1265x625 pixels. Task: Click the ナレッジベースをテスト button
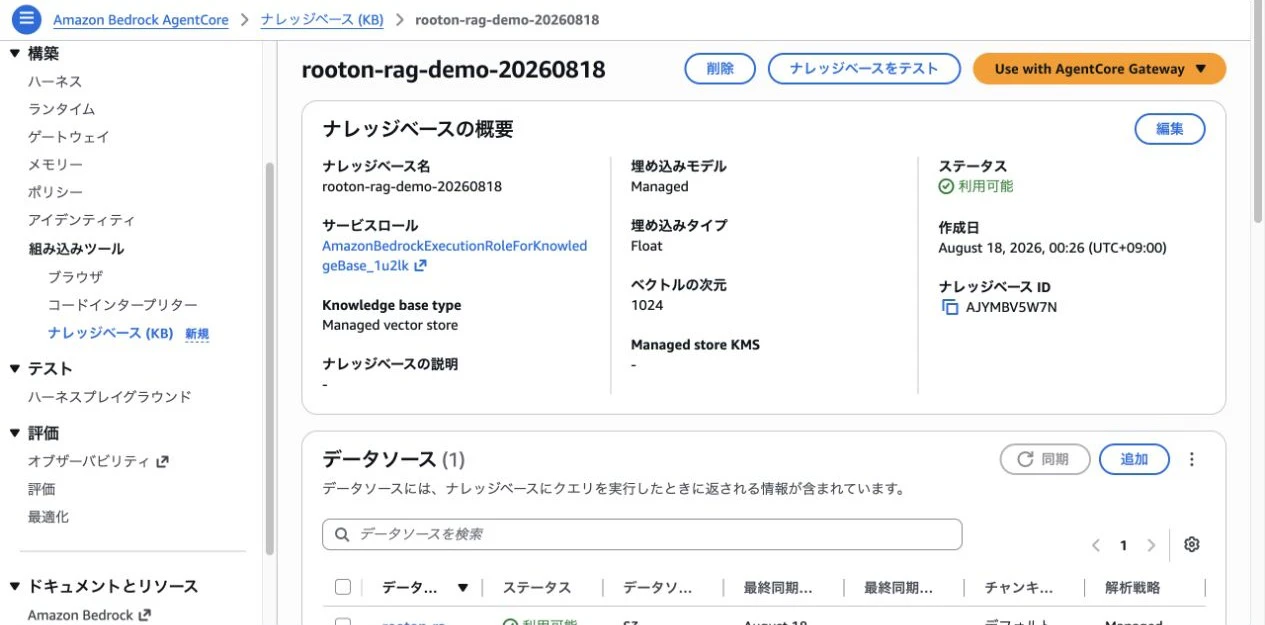pos(864,68)
